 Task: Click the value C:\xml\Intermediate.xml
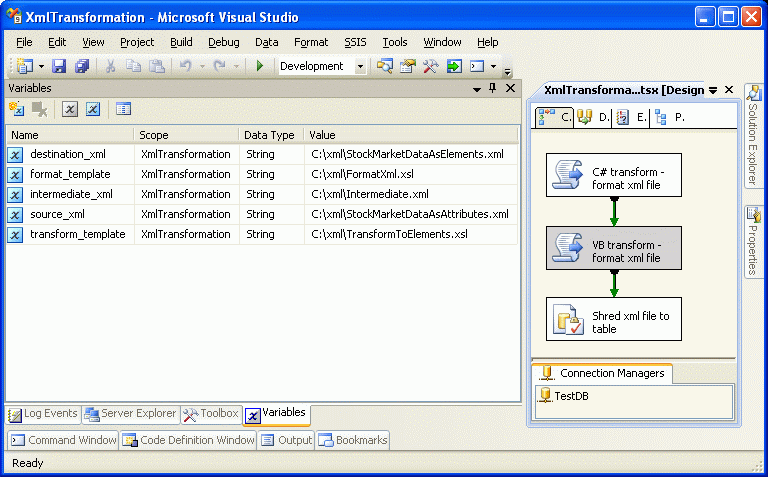pyautogui.click(x=370, y=194)
